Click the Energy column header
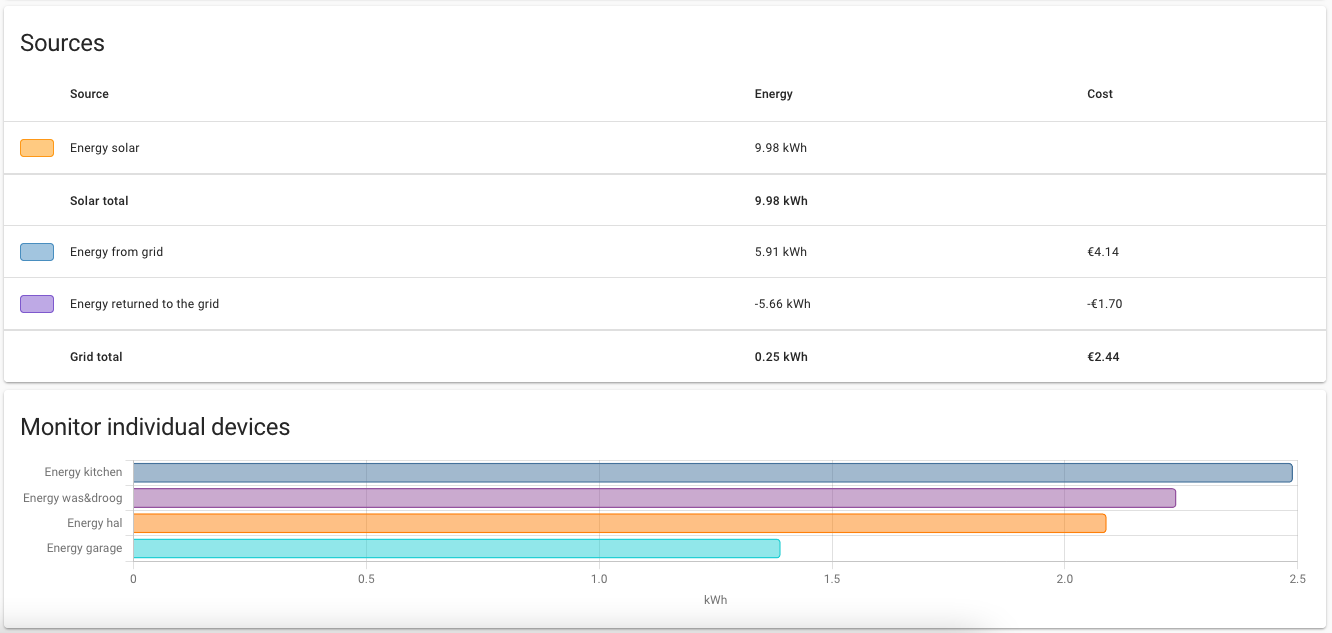 click(773, 94)
